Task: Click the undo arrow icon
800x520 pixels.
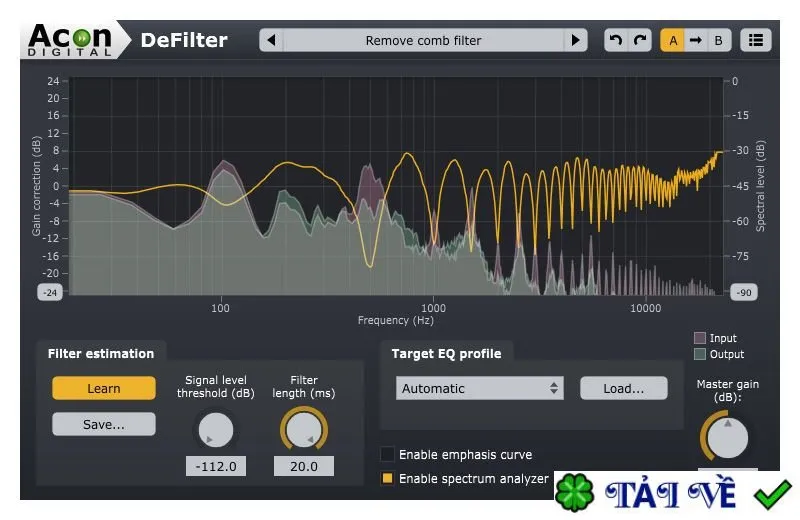Action: pos(616,40)
